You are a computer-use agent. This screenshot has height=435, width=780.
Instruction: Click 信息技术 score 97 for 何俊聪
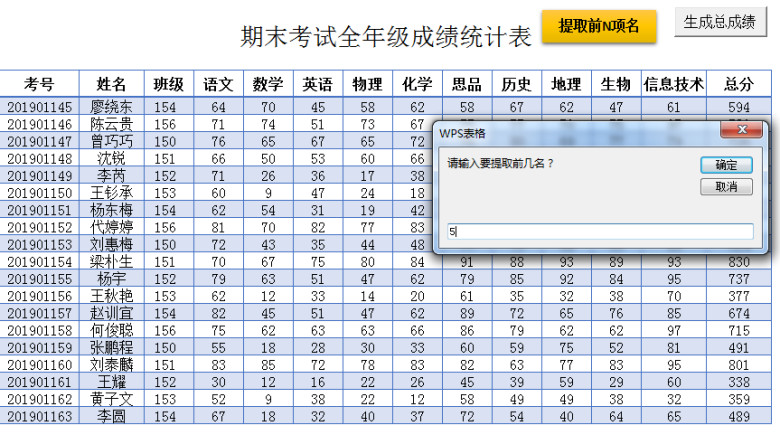(x=674, y=330)
